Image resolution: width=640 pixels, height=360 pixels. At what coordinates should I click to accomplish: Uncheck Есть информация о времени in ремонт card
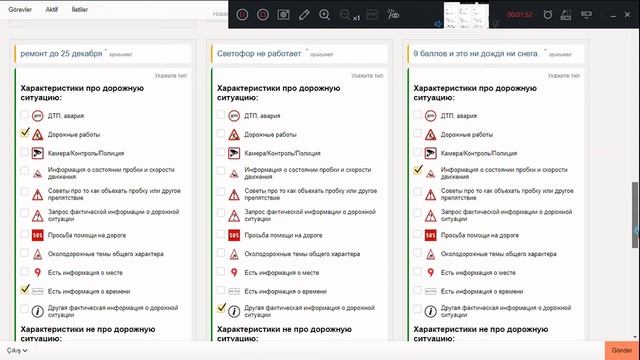tap(24, 290)
